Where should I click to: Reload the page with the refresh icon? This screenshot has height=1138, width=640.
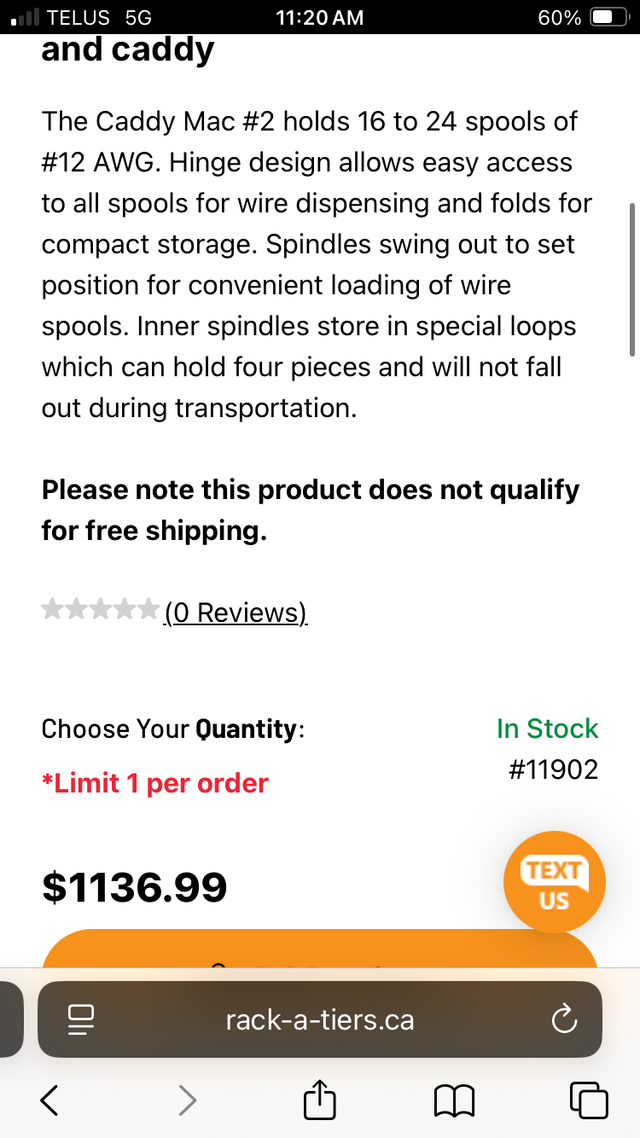[565, 1019]
